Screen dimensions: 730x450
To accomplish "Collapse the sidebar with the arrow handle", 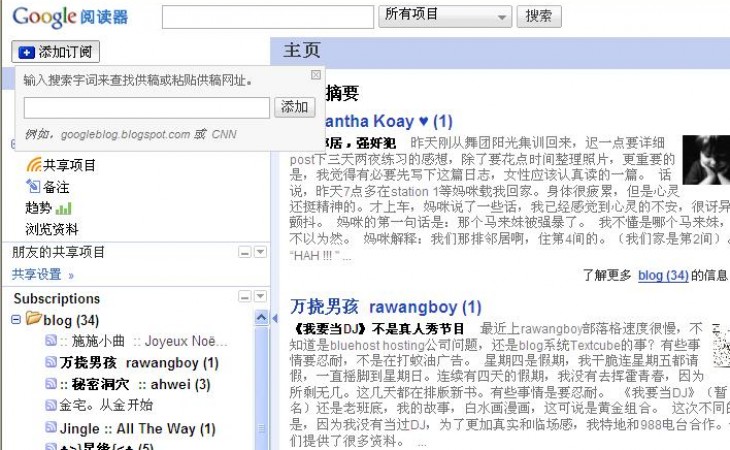I will 275,318.
